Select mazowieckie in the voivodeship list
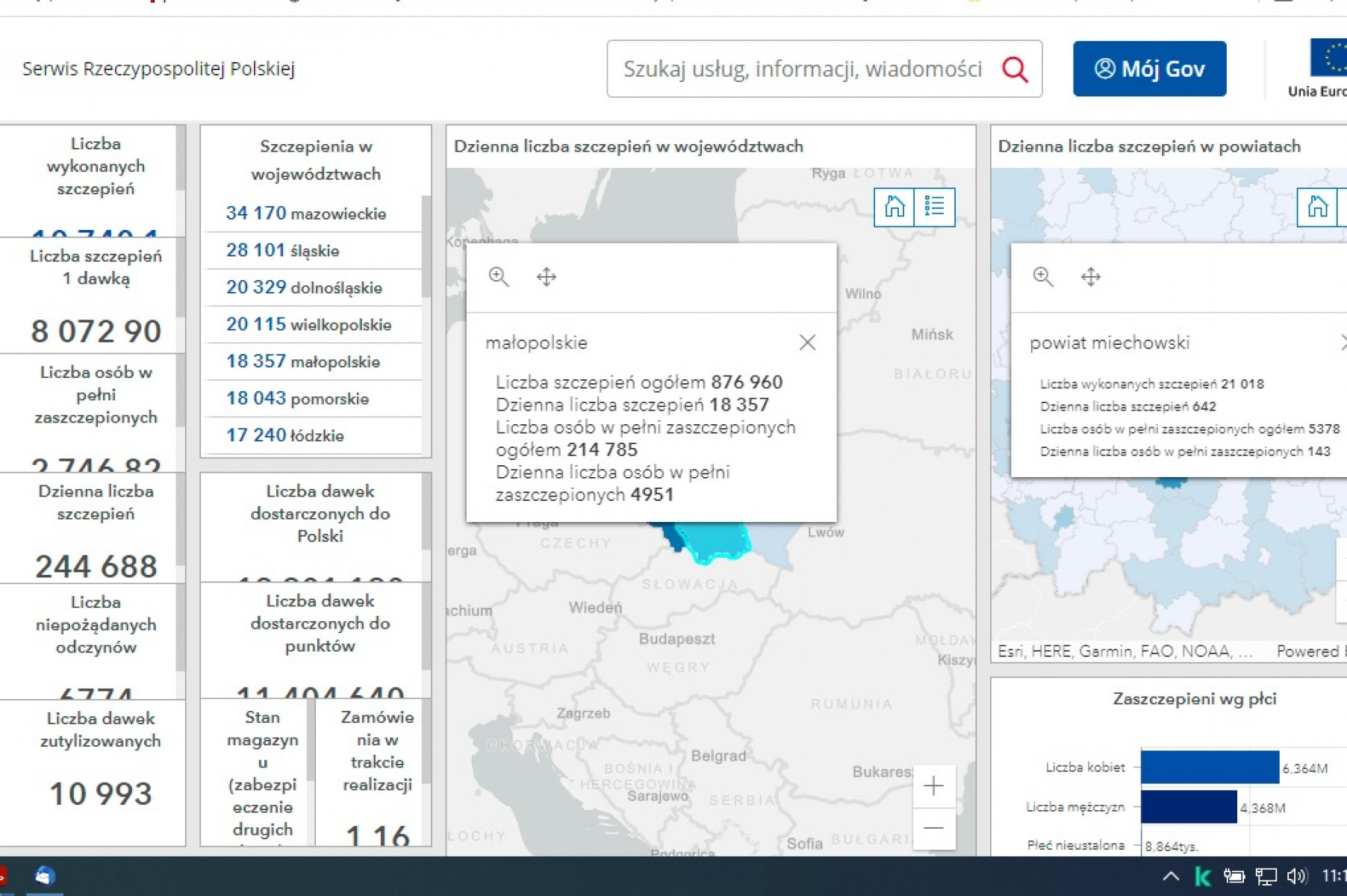This screenshot has height=896, width=1347. [306, 214]
